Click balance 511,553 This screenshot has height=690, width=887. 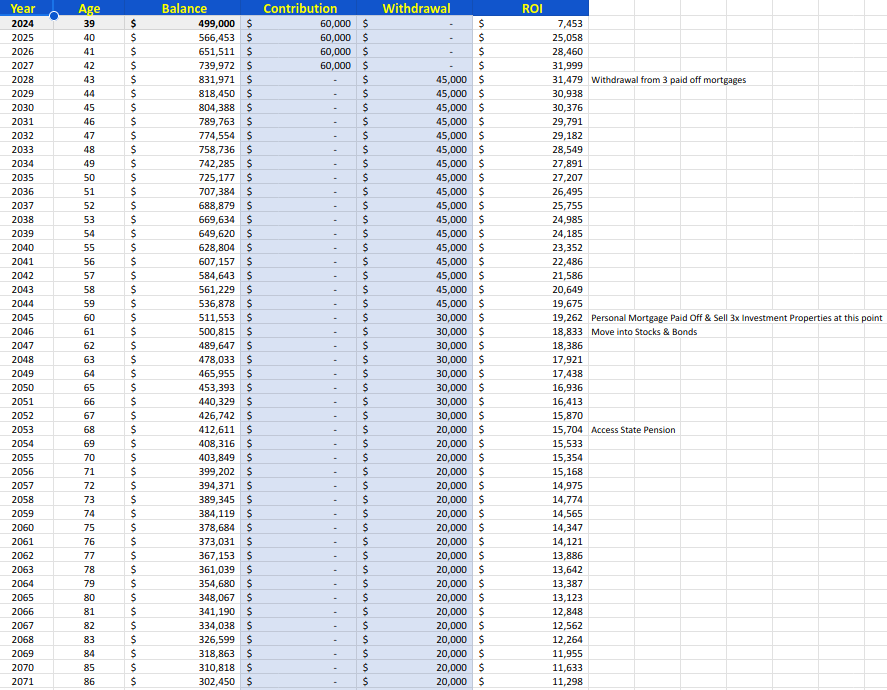[x=182, y=317]
